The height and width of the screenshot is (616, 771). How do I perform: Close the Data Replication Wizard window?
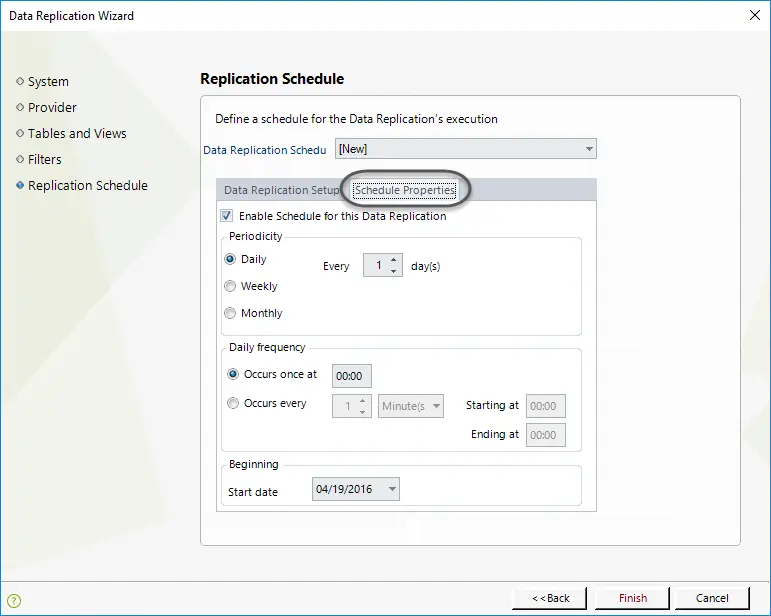(755, 15)
